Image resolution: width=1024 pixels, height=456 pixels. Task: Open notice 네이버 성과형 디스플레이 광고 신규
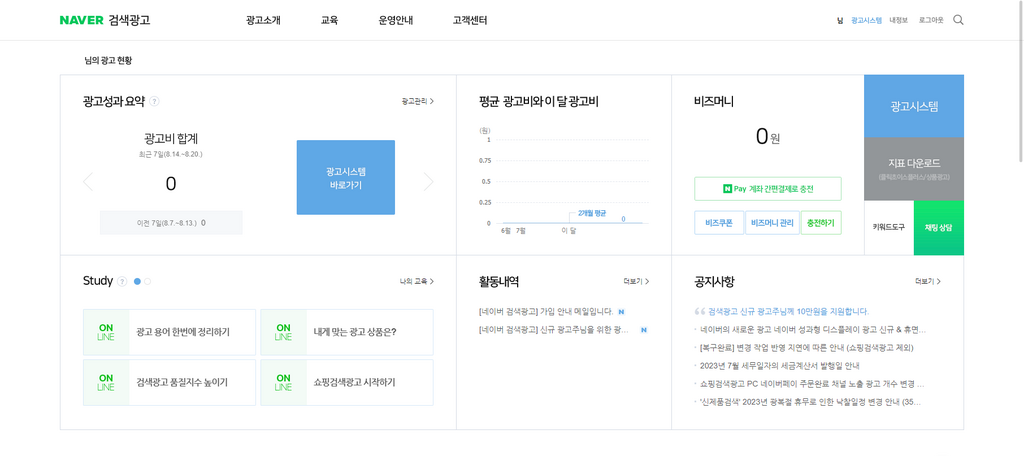pyautogui.click(x=812, y=330)
